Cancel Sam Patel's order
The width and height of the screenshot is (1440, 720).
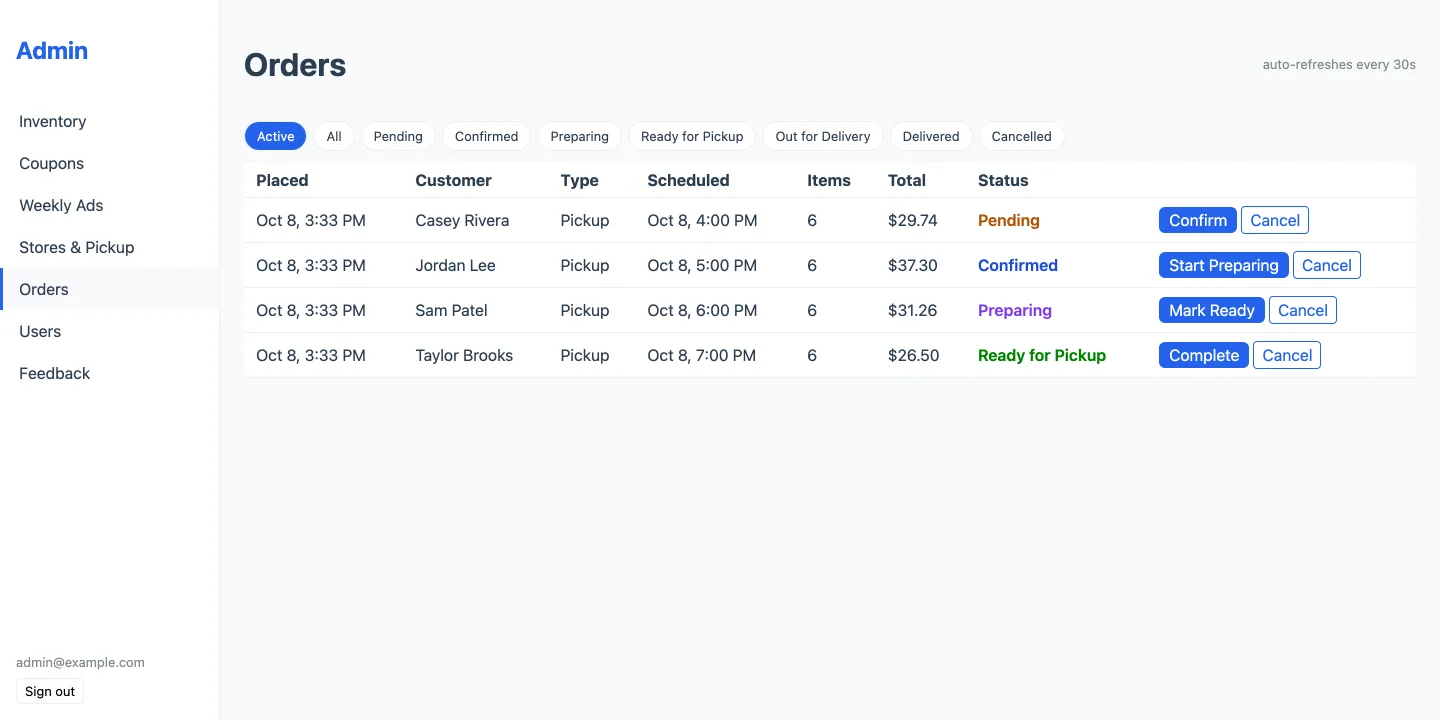1303,310
